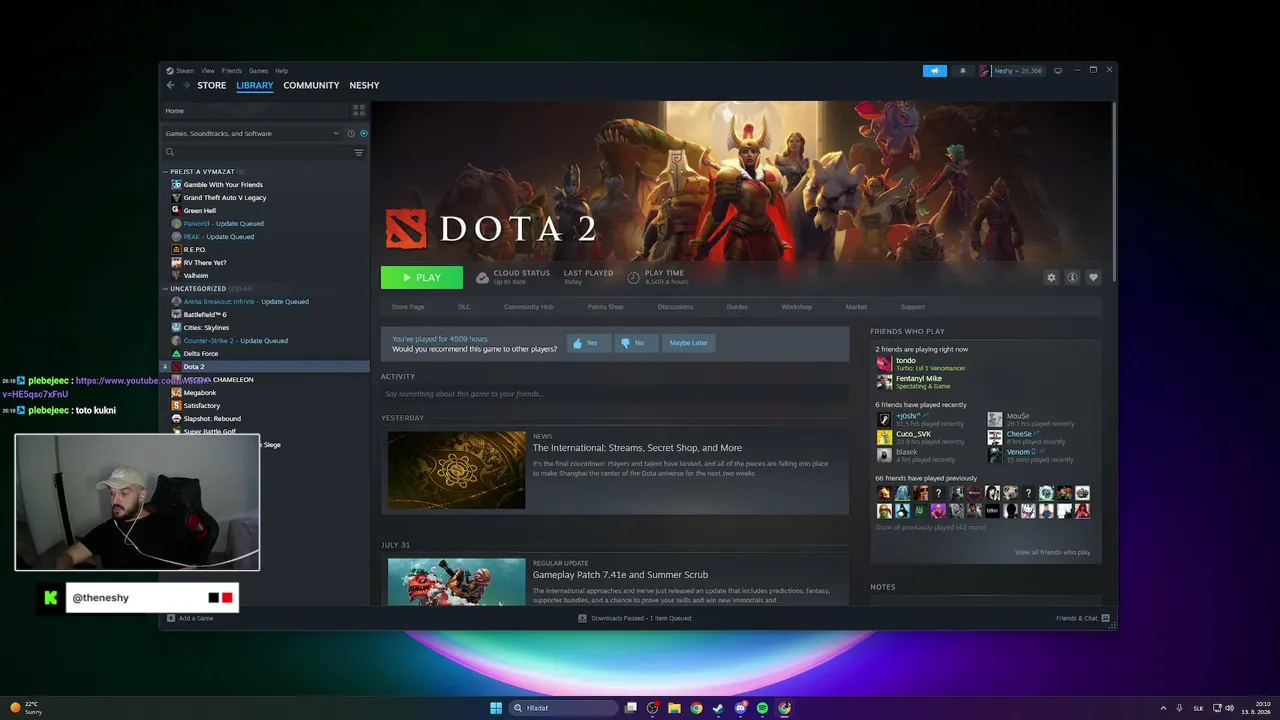Toggle show ready-to-play games filter
This screenshot has width=1280, height=720.
(363, 133)
